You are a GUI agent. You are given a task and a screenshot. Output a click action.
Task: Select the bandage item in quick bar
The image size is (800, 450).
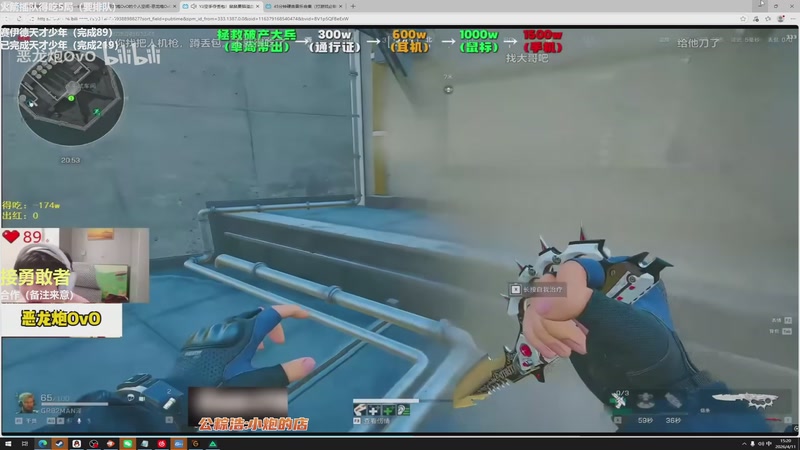pyautogui.click(x=360, y=410)
